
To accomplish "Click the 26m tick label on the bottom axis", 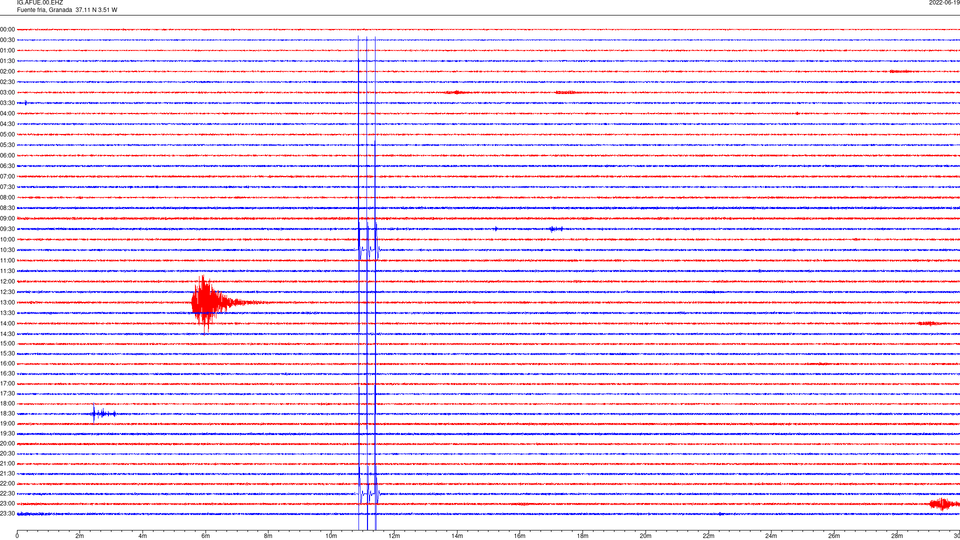I will (x=834, y=536).
